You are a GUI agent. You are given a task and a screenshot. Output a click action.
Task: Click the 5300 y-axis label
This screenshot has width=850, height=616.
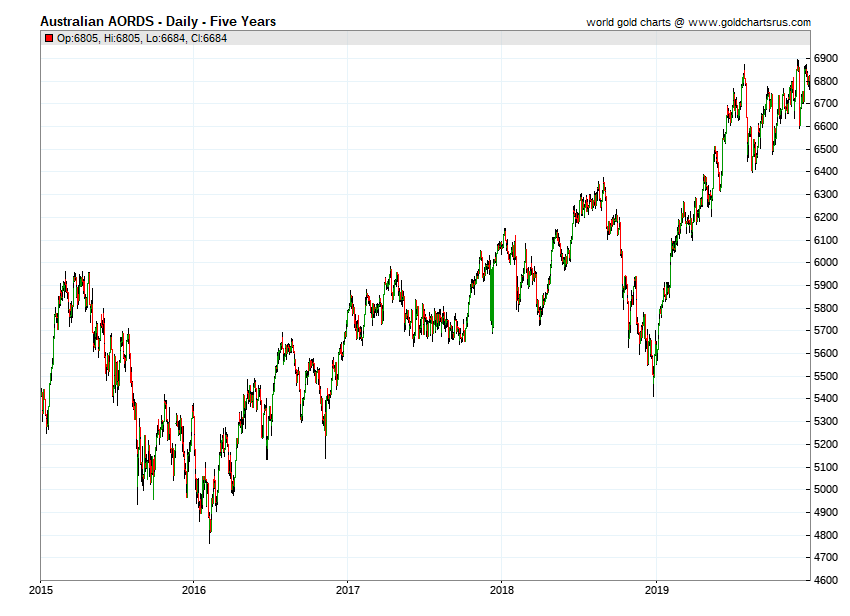825,421
